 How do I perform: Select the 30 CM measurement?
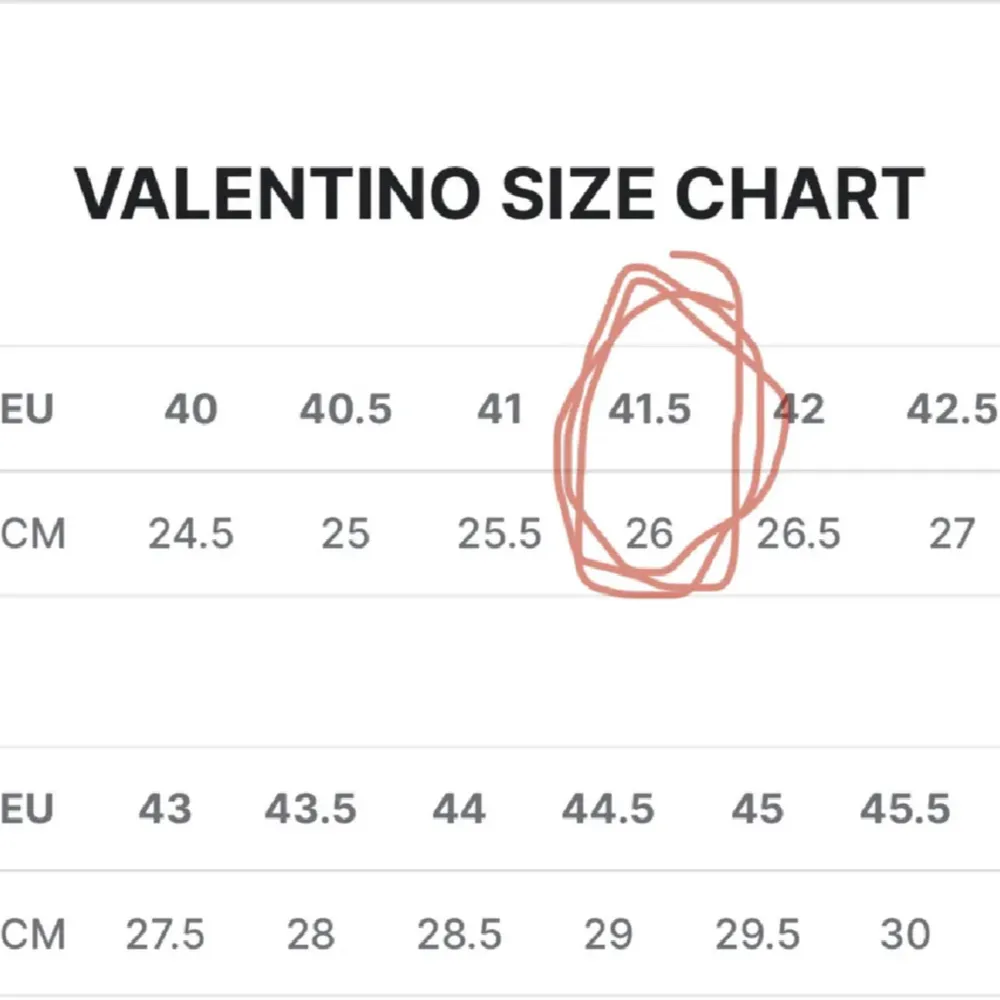905,934
